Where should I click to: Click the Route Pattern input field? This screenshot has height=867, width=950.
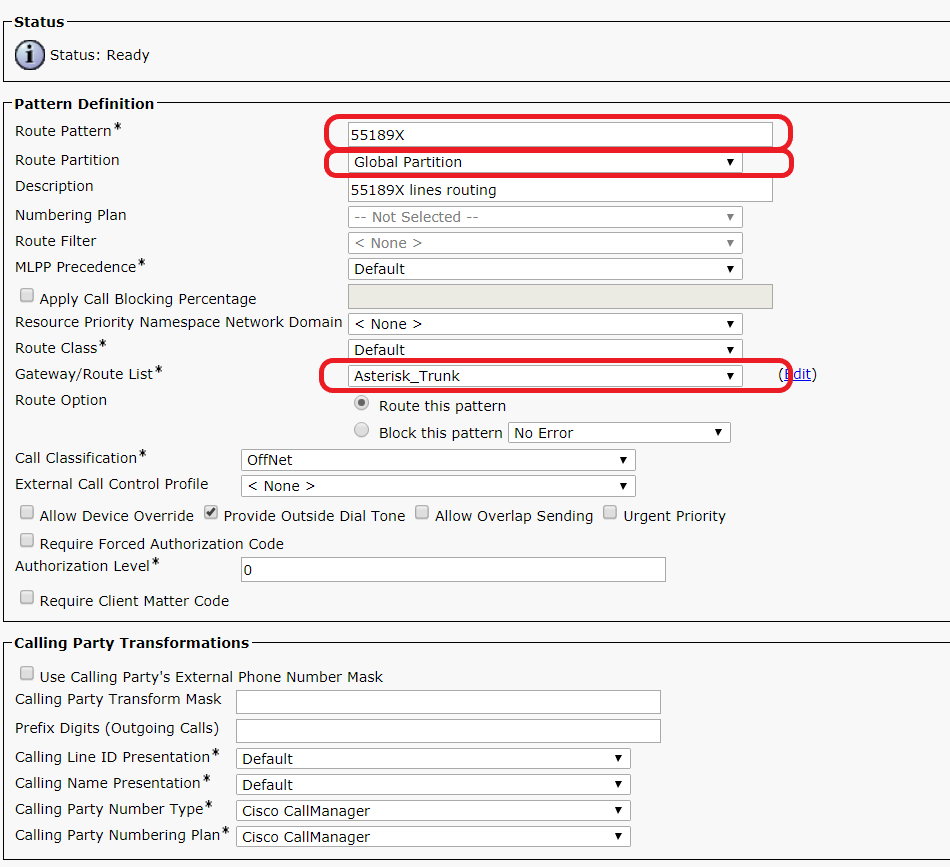(560, 135)
